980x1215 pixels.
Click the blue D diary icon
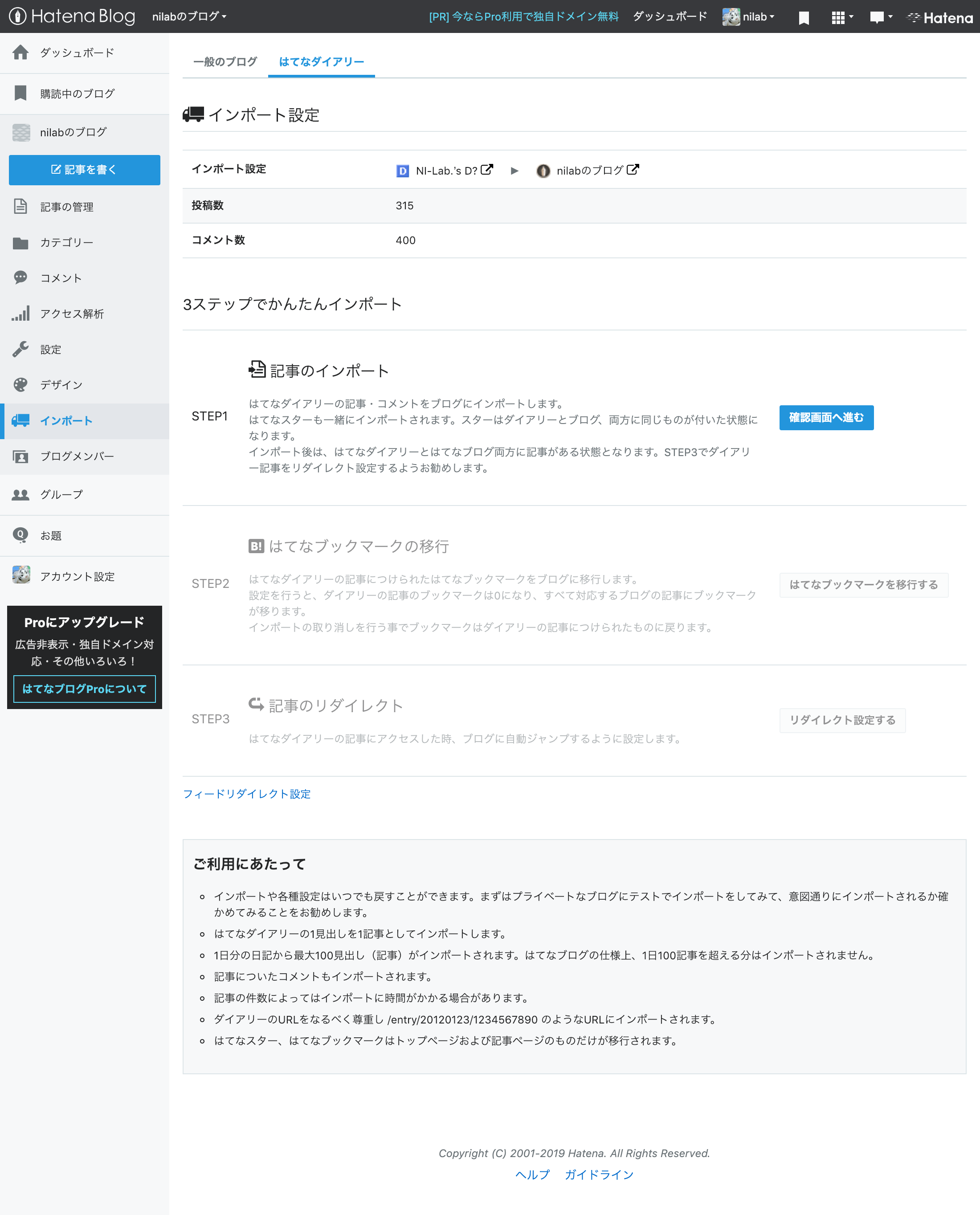click(x=403, y=171)
